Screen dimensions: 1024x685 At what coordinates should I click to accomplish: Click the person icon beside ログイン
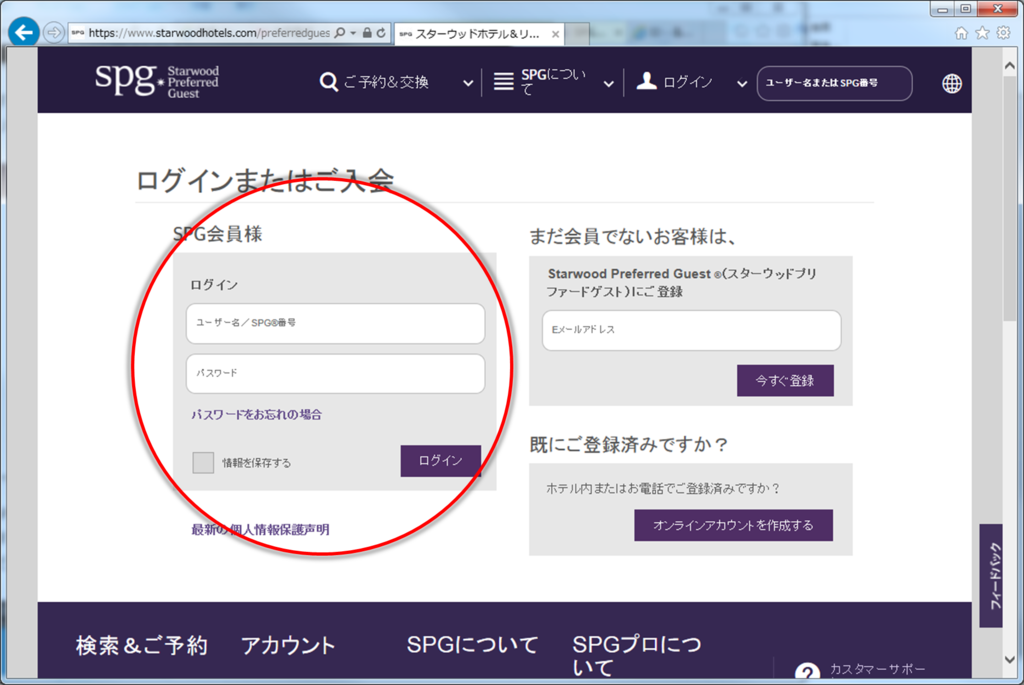[647, 81]
